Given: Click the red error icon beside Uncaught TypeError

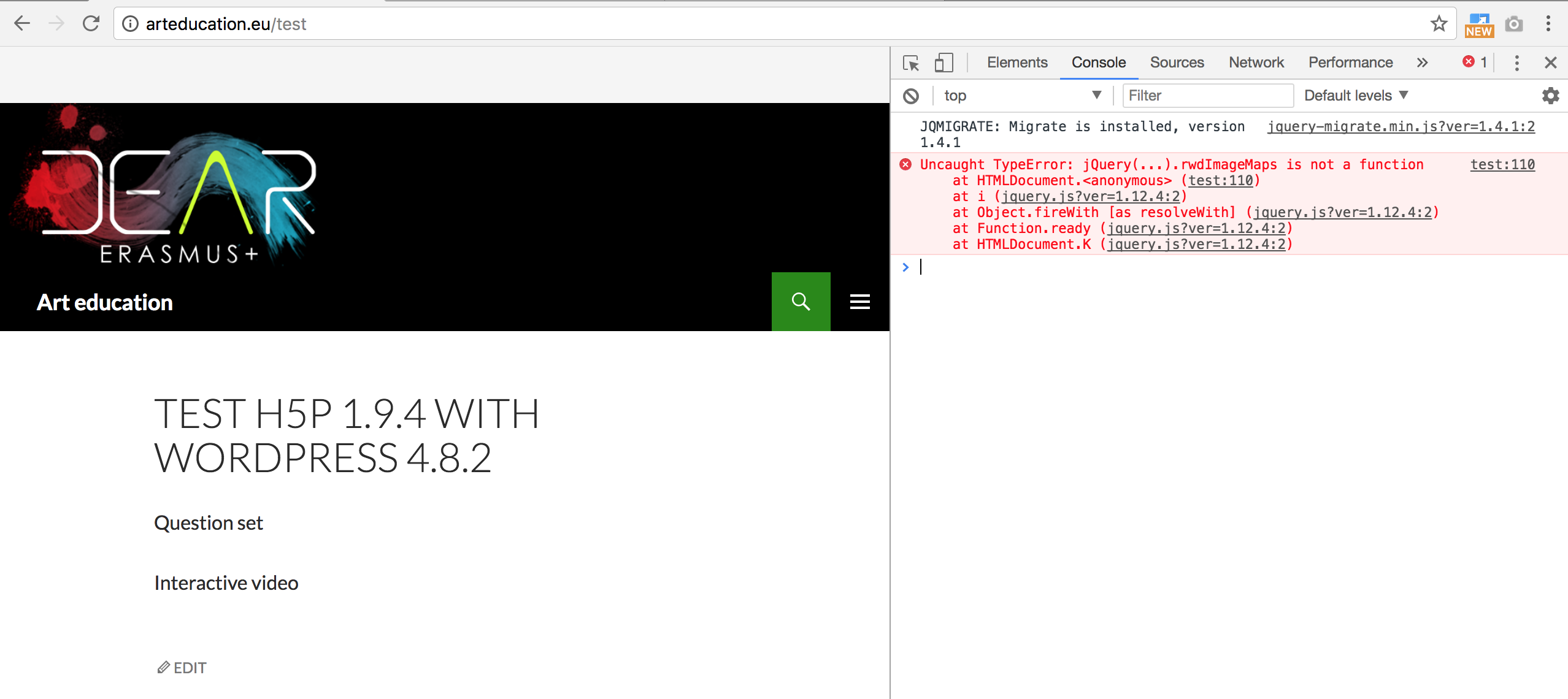Looking at the screenshot, I should (x=905, y=164).
